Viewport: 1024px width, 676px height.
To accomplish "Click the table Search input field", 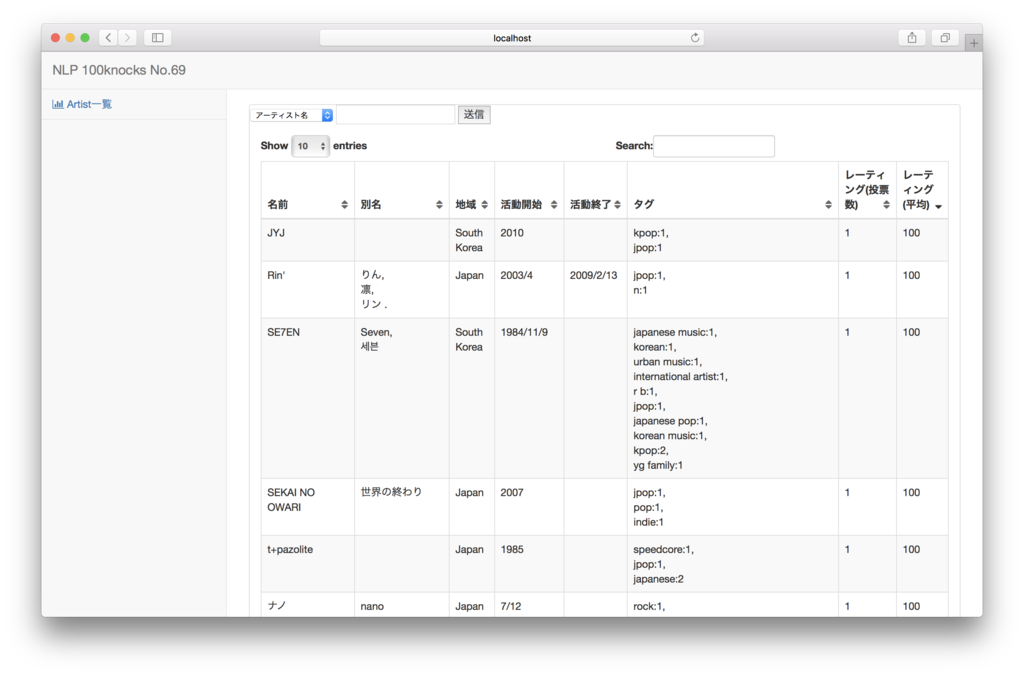I will tap(714, 146).
